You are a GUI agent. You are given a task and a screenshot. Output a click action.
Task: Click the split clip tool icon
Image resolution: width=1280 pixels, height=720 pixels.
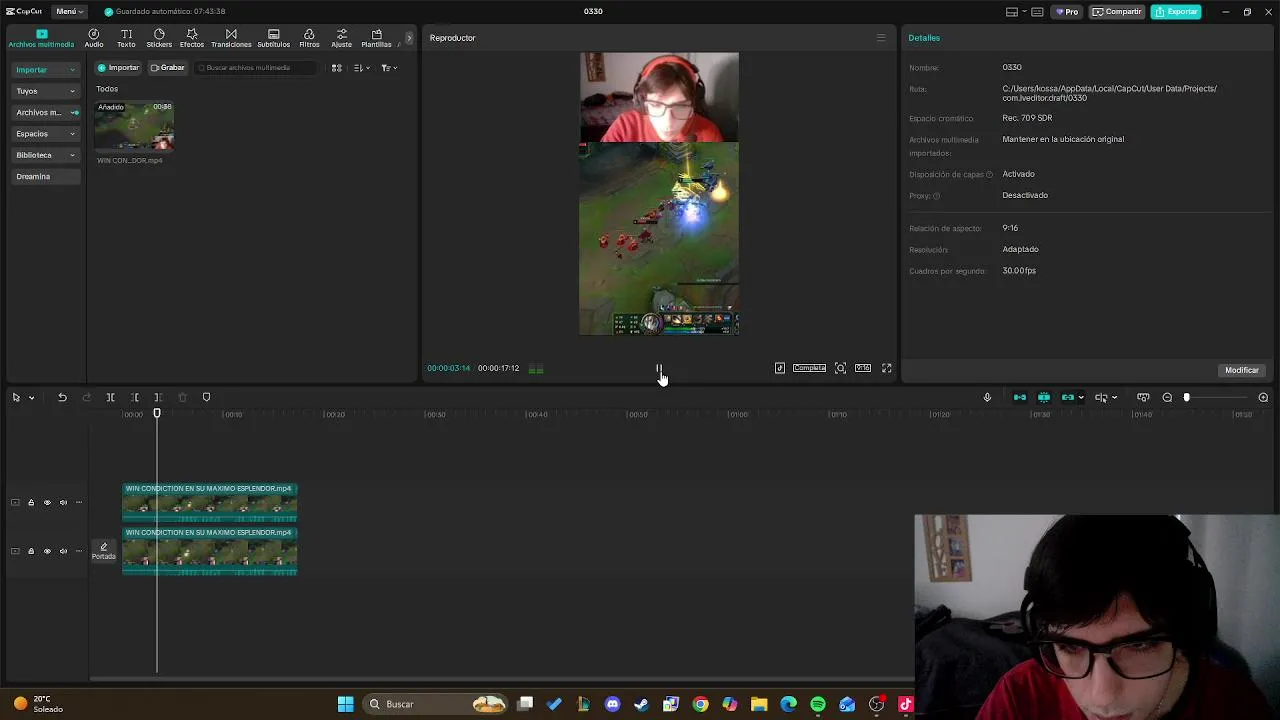tap(110, 397)
